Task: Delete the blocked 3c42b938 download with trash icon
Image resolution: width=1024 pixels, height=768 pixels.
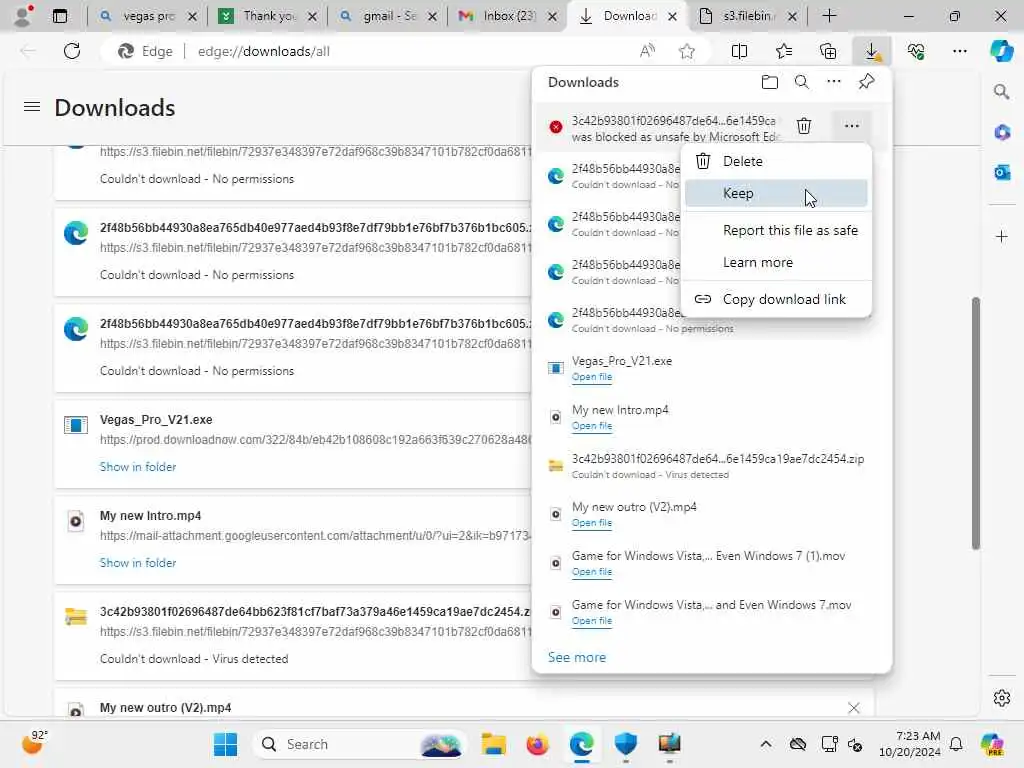Action: pos(804,126)
